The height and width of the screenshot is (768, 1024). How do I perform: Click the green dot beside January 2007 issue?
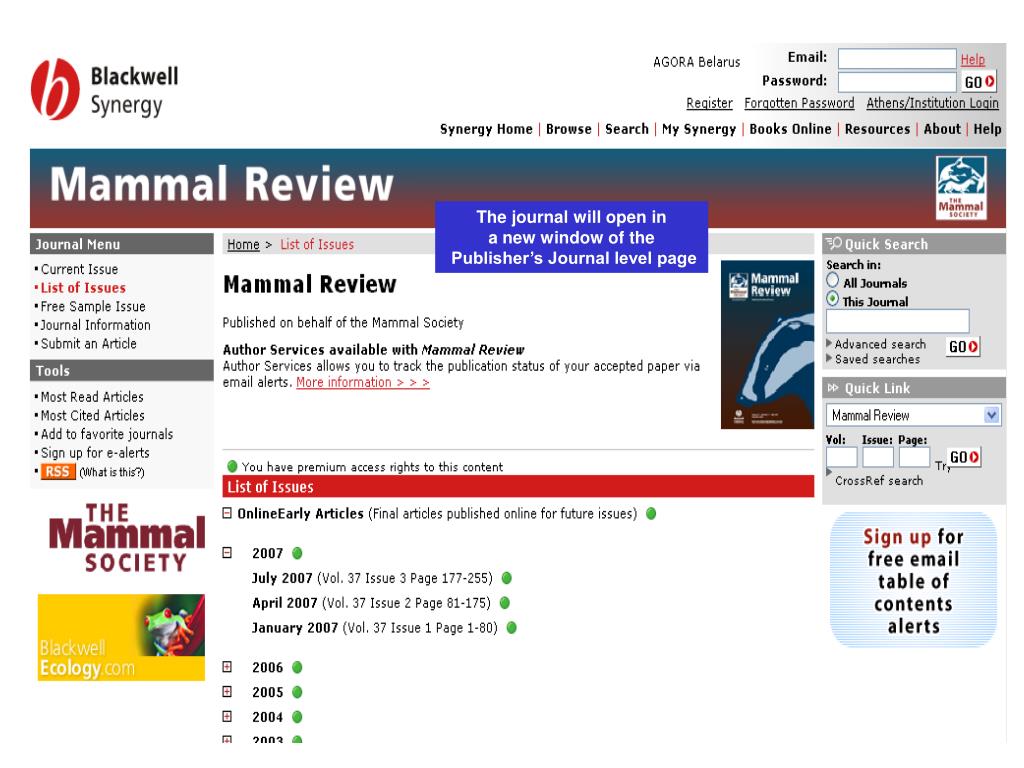511,628
